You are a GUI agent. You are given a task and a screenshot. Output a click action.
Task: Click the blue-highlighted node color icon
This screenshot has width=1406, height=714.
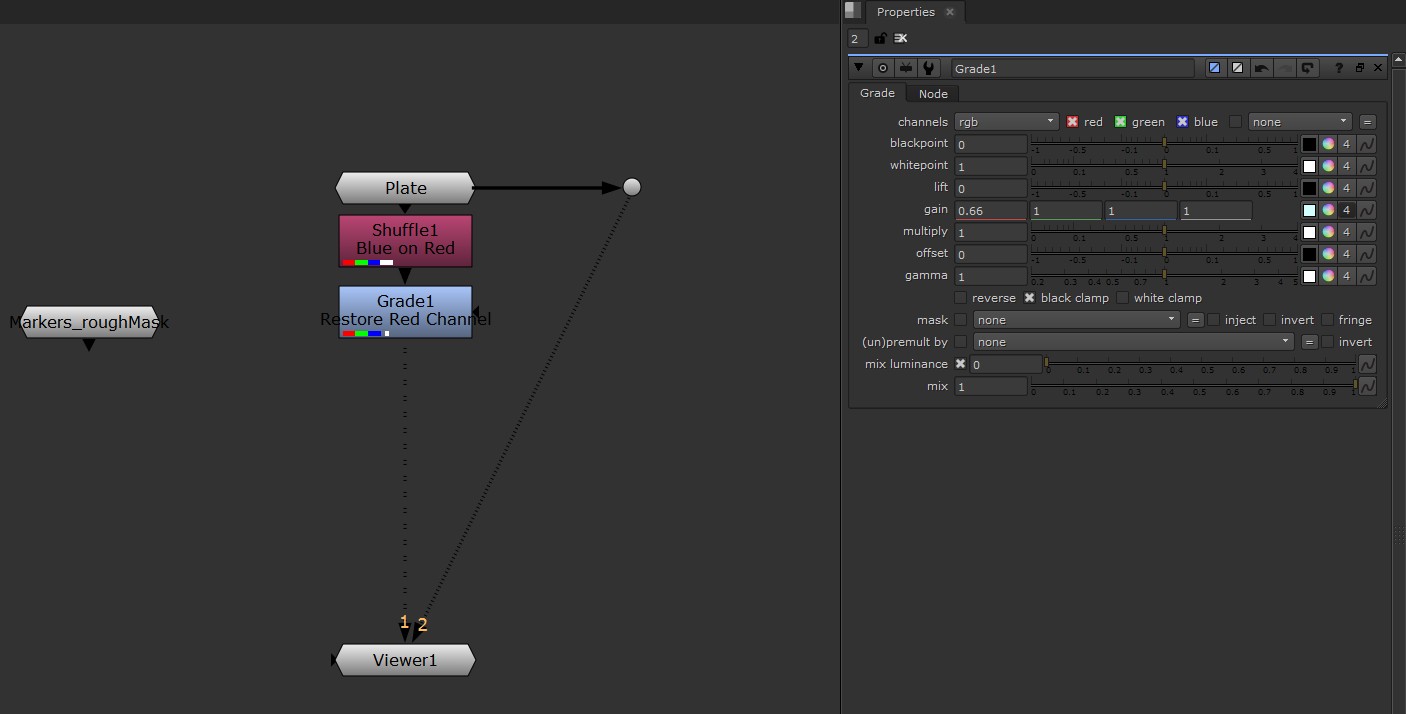(x=1215, y=68)
